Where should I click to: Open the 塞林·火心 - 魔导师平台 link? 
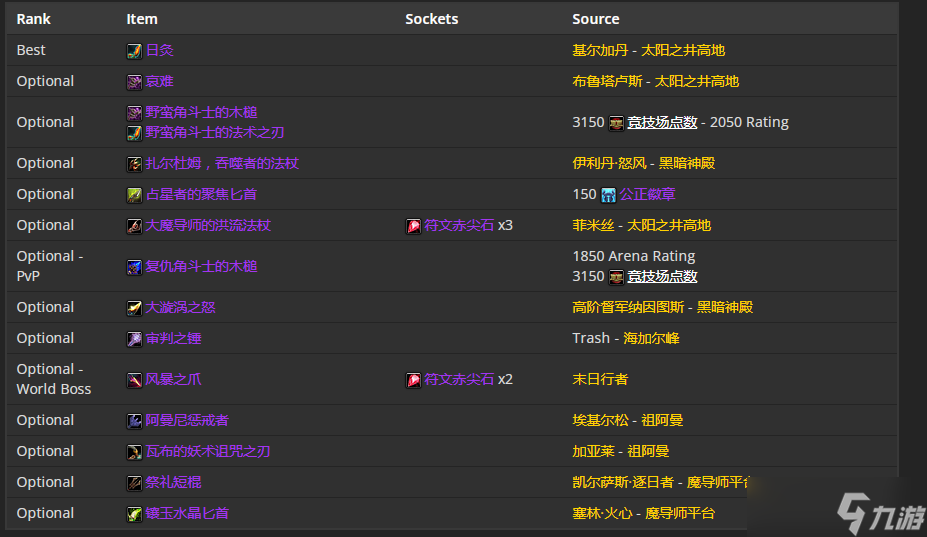tap(644, 513)
